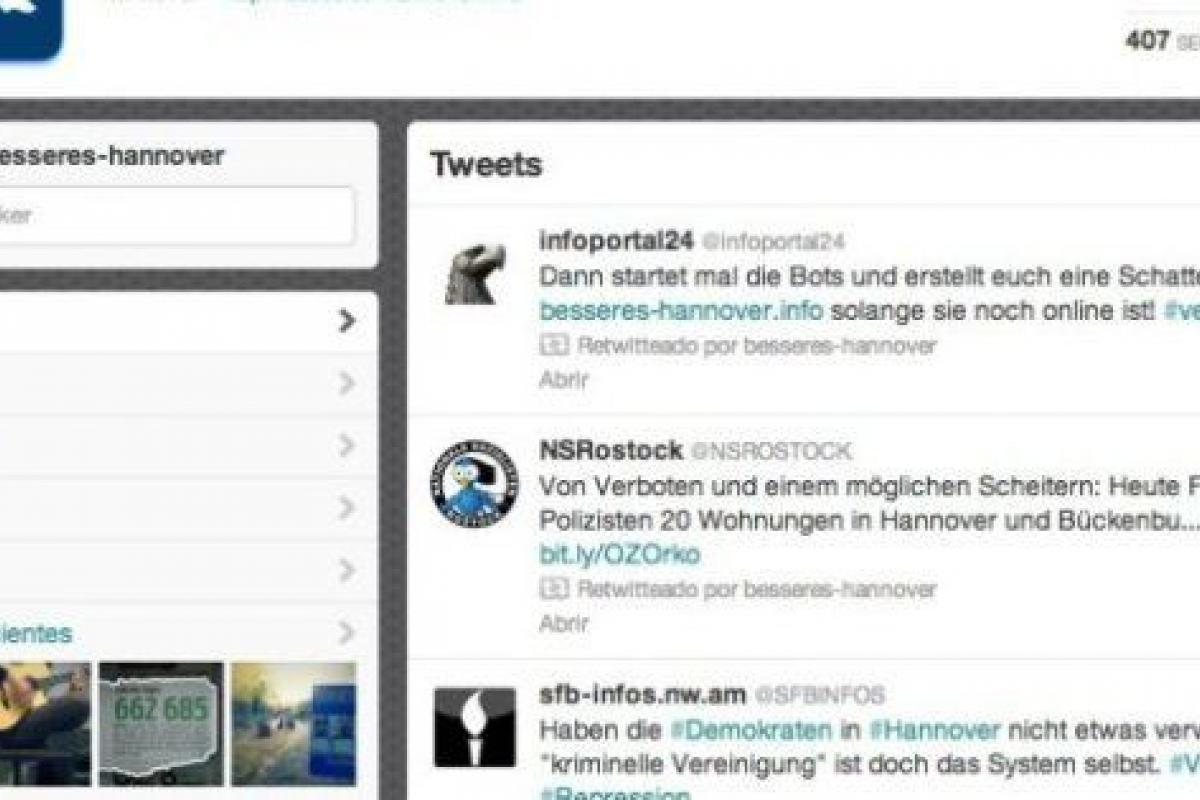
Task: Open the first sidebar chevron row
Action: [x=346, y=321]
